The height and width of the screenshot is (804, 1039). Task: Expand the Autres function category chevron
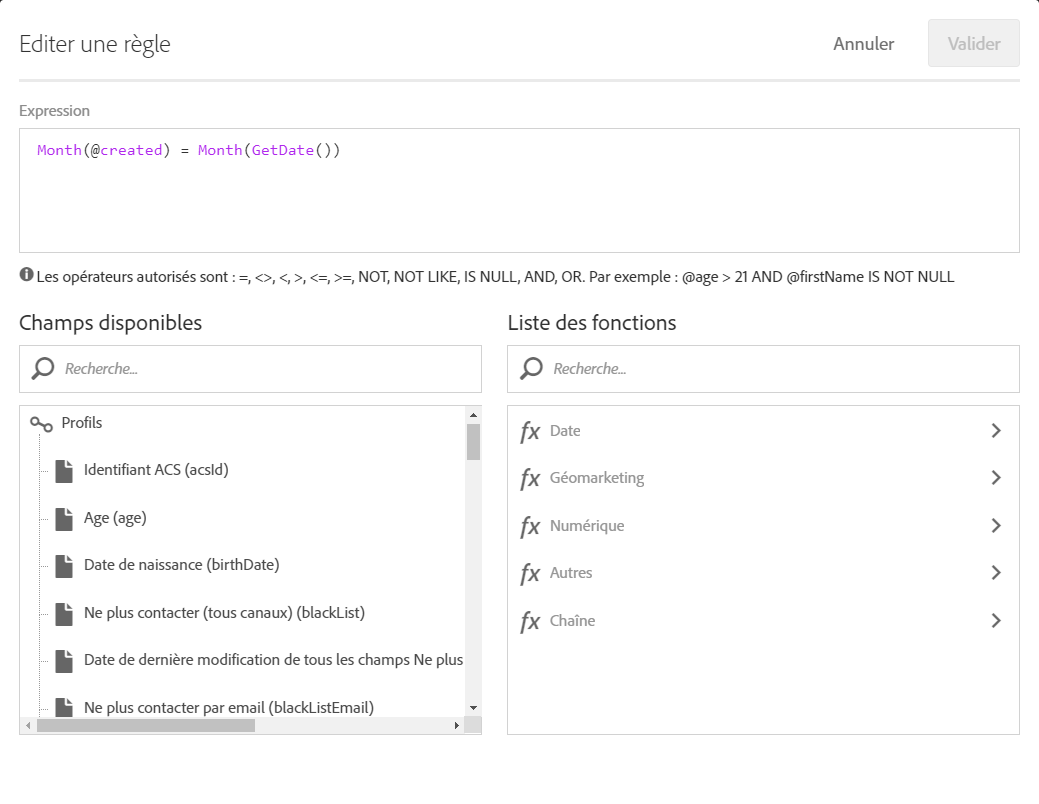coord(995,573)
